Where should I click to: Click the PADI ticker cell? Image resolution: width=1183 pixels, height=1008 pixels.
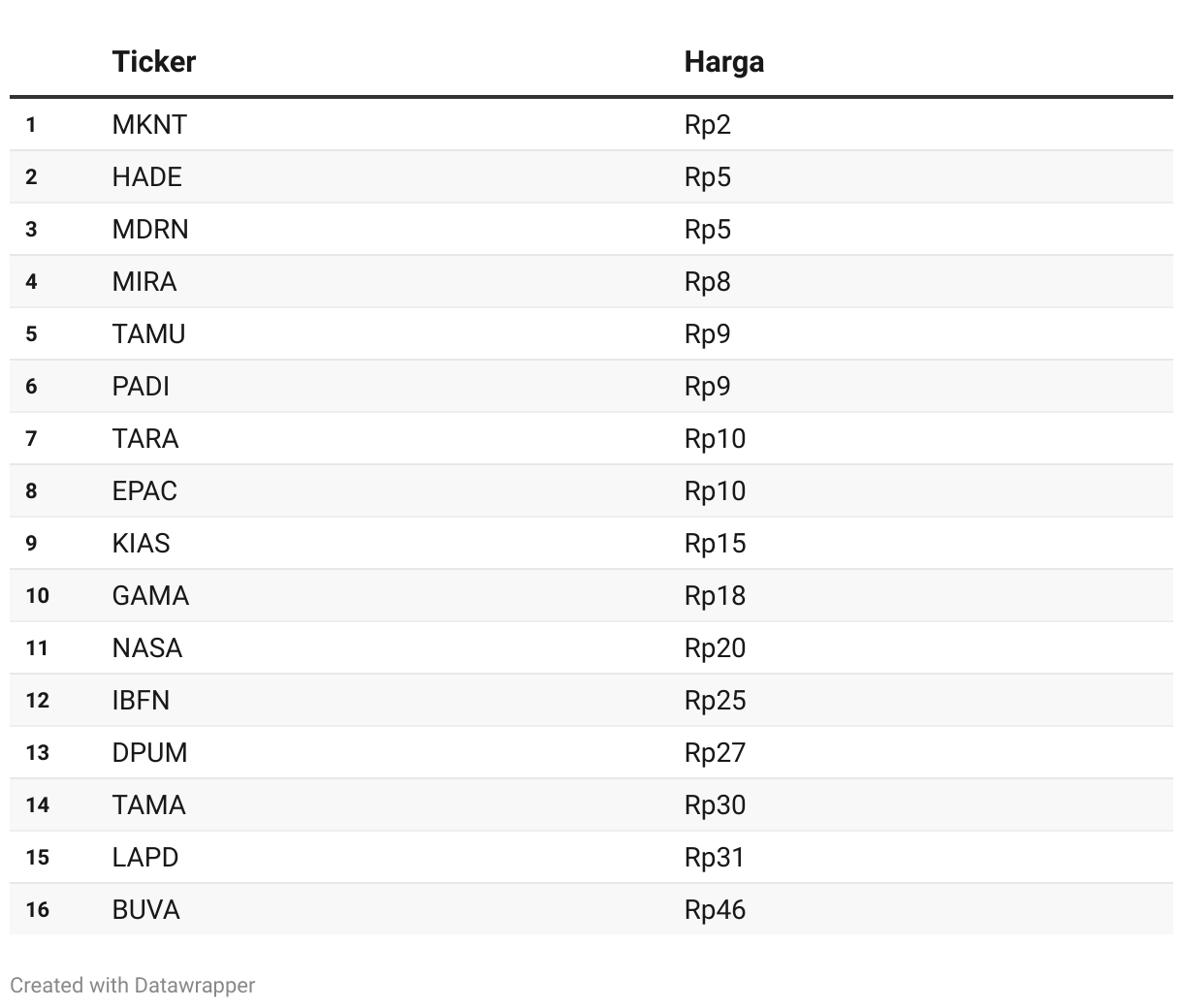pyautogui.click(x=141, y=387)
